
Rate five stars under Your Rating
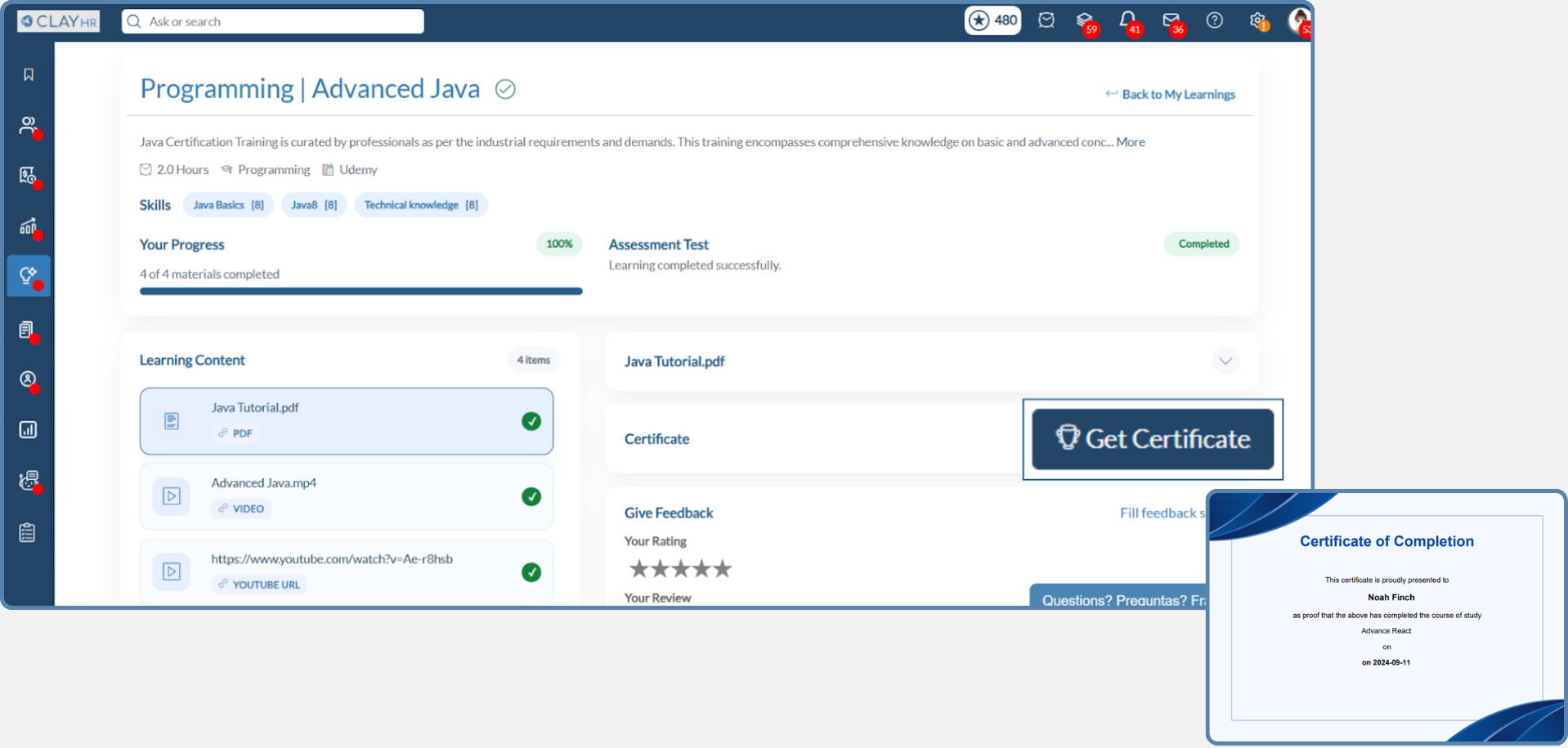723,568
